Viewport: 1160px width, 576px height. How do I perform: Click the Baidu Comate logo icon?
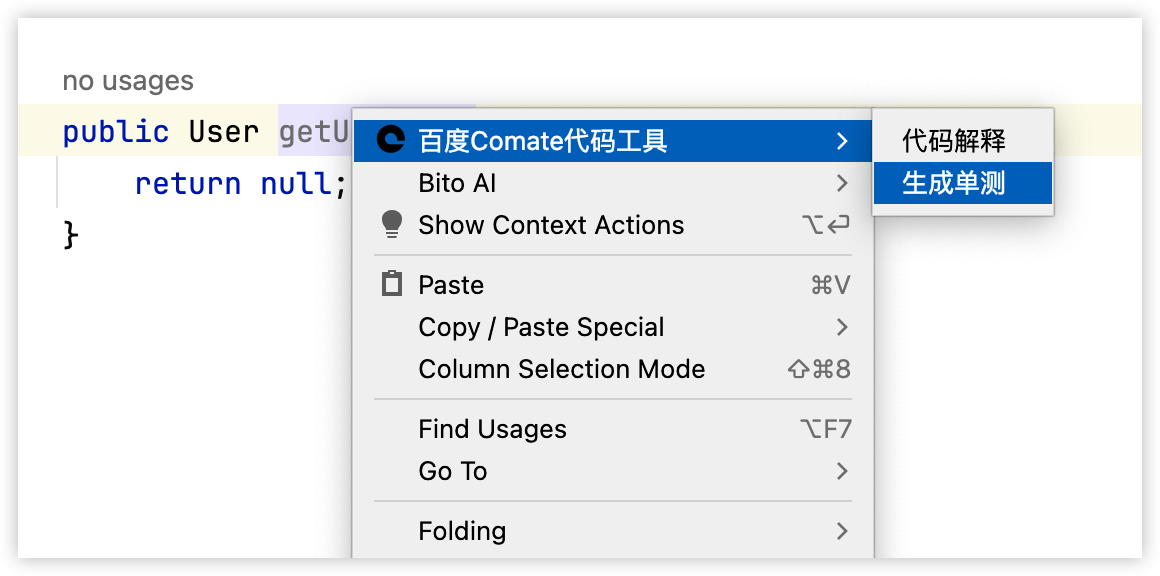[391, 140]
